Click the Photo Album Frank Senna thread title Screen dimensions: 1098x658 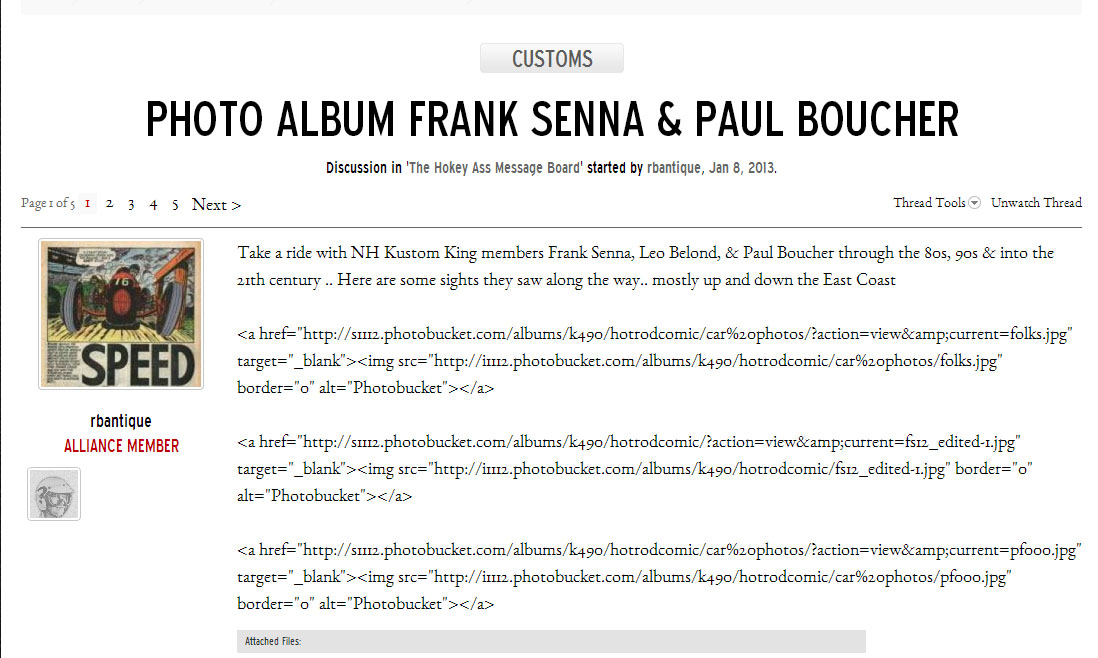coord(552,120)
